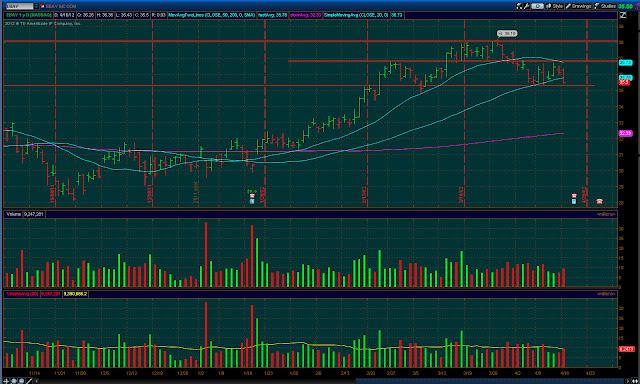Click the rightmost red phone event icon

600,201
